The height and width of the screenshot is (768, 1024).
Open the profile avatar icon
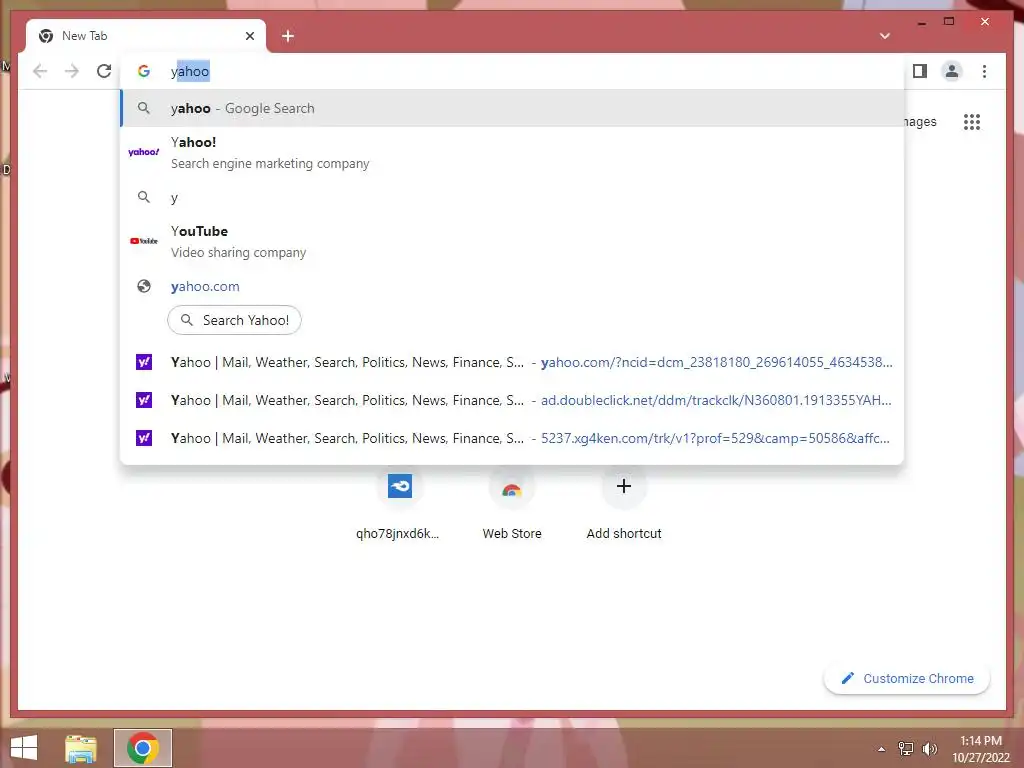click(952, 71)
